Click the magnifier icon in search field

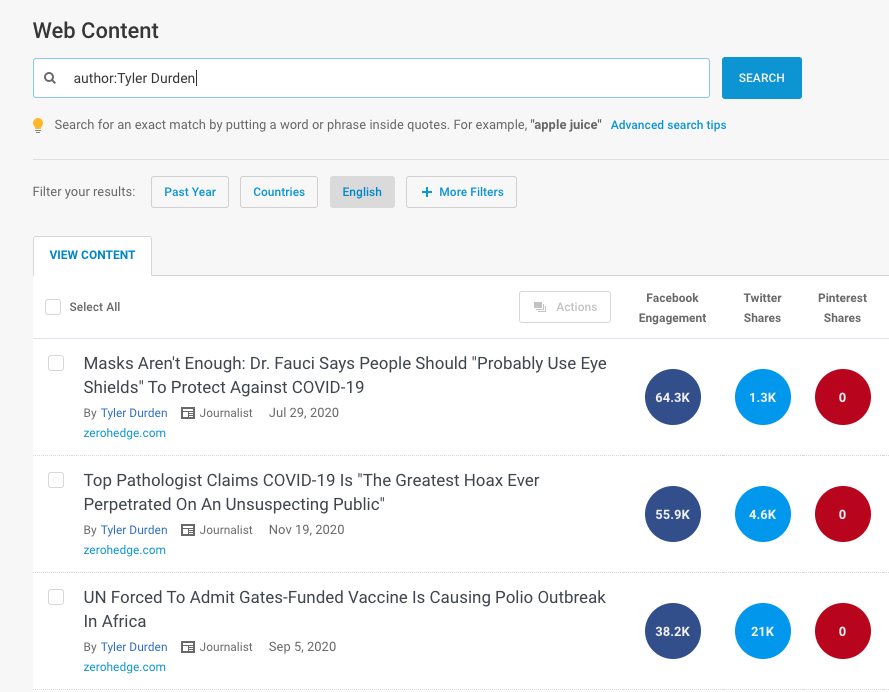(50, 78)
